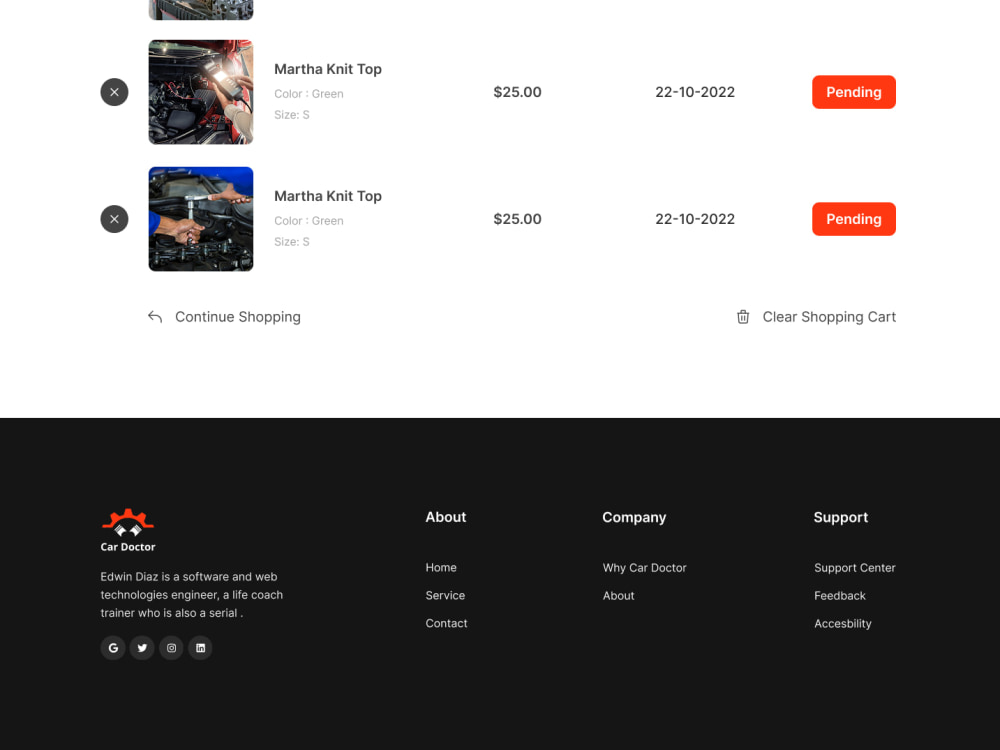Click the back arrow icon before Continue Shopping
Screen dimensions: 1000x750
point(155,317)
